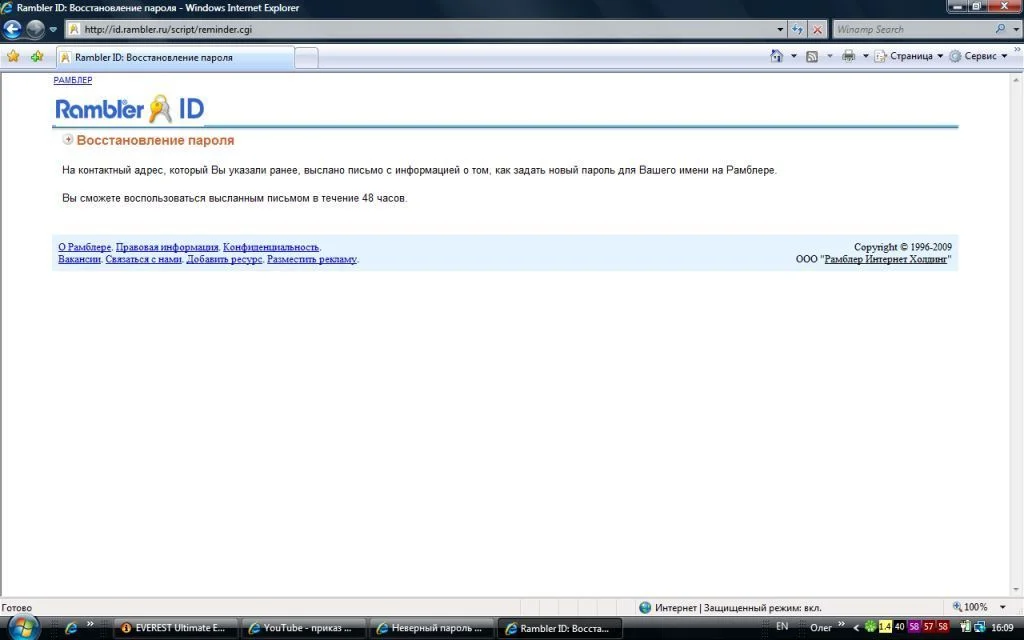Open a new blank tab

point(306,57)
